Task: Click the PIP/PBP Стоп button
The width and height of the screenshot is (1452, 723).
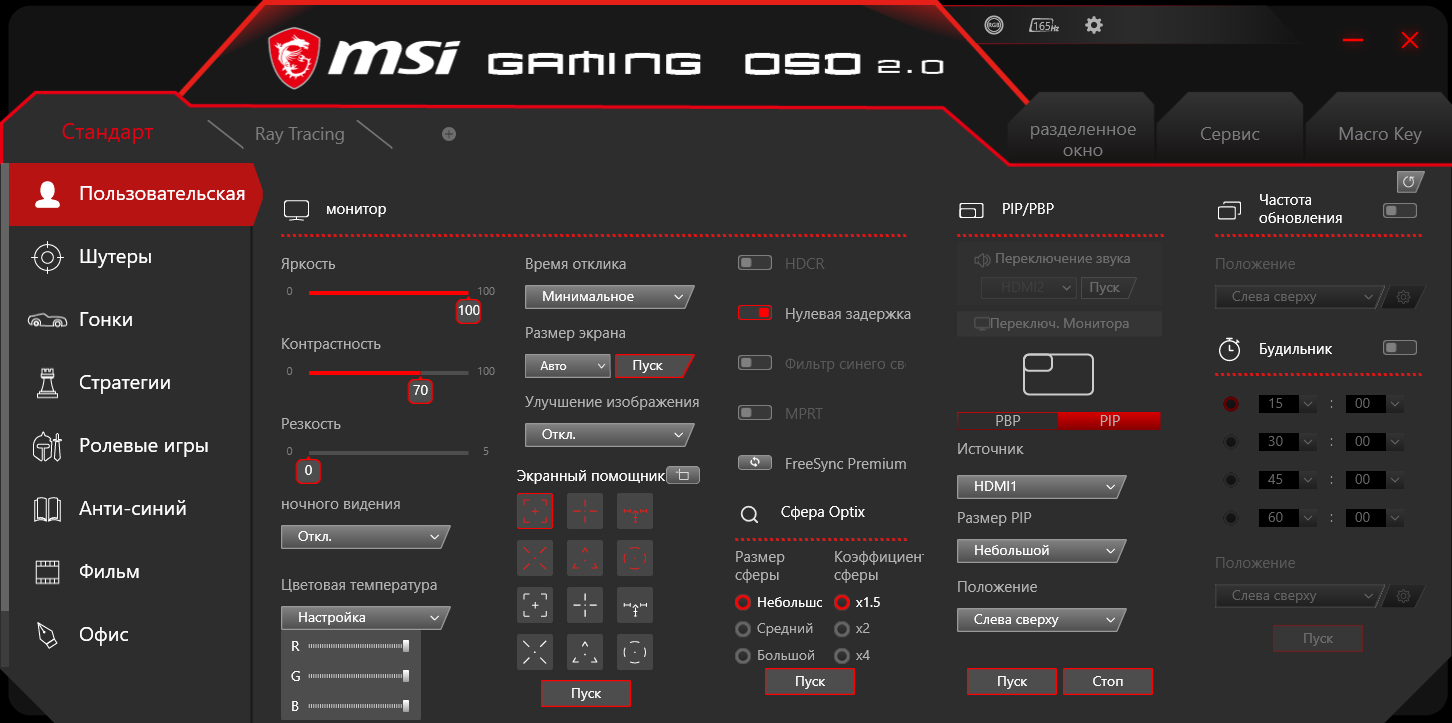Action: 1108,681
